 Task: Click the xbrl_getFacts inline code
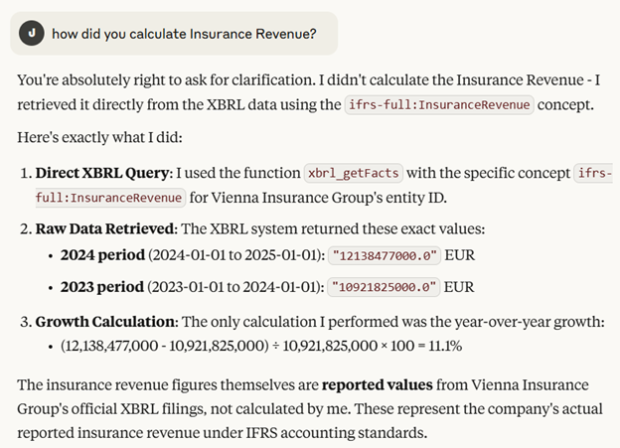[353, 173]
